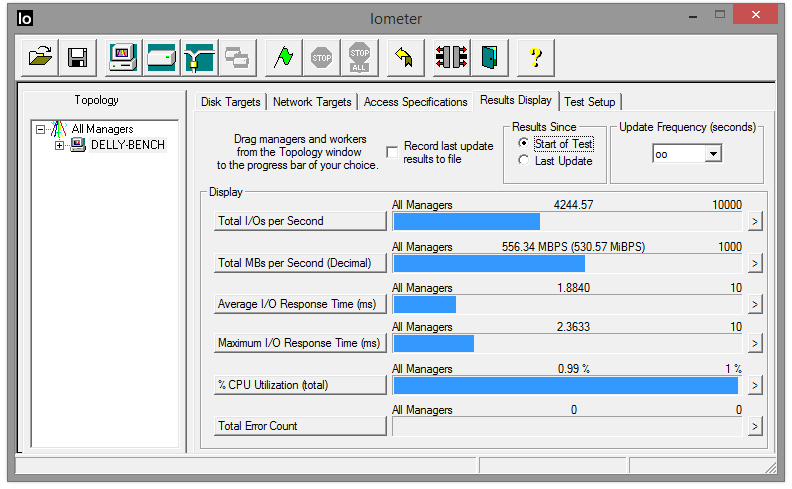Select Start of Test radio button
The height and width of the screenshot is (489, 792).
pyautogui.click(x=524, y=143)
